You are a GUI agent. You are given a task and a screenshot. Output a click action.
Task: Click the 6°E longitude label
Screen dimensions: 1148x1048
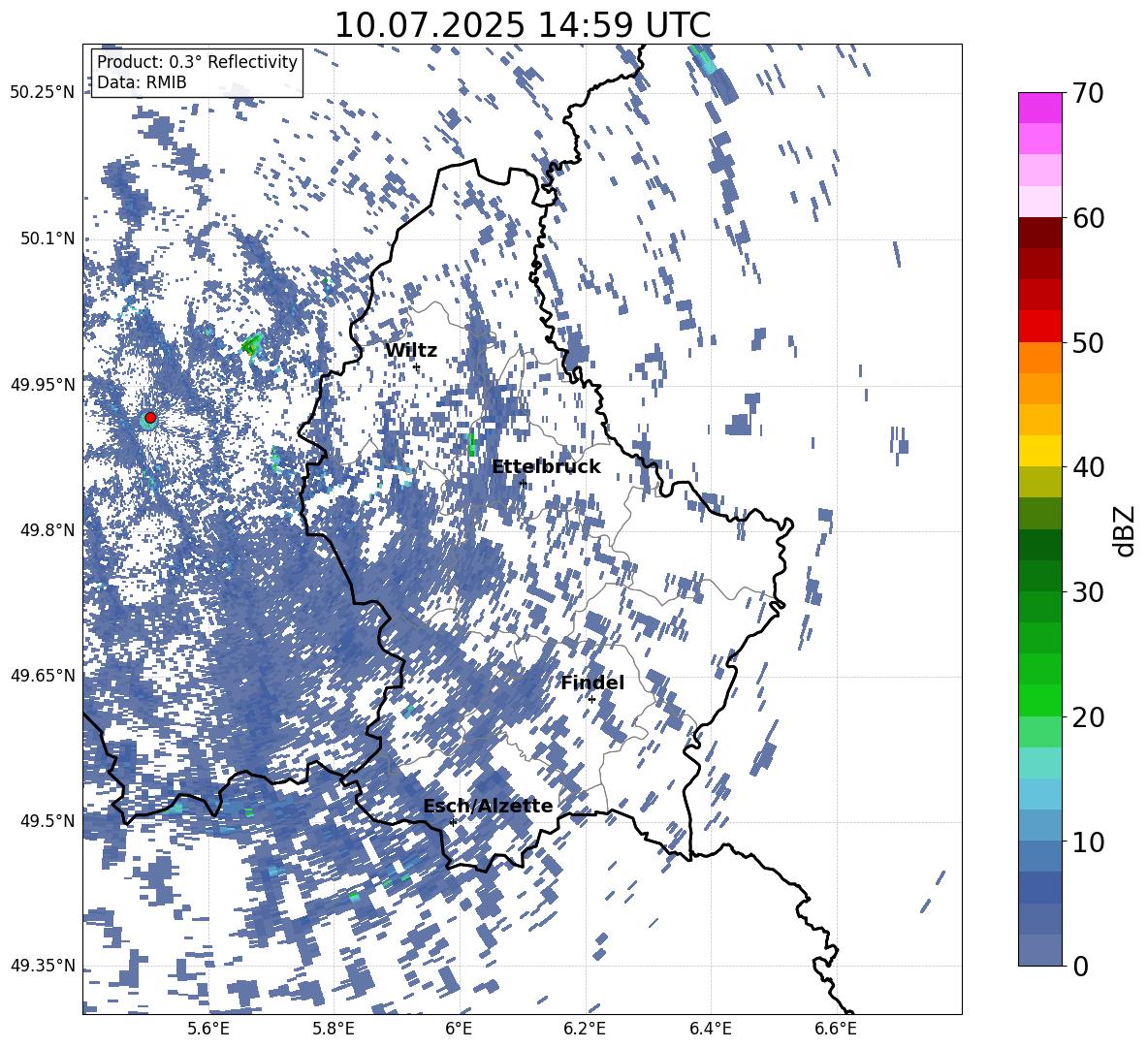click(x=459, y=1029)
